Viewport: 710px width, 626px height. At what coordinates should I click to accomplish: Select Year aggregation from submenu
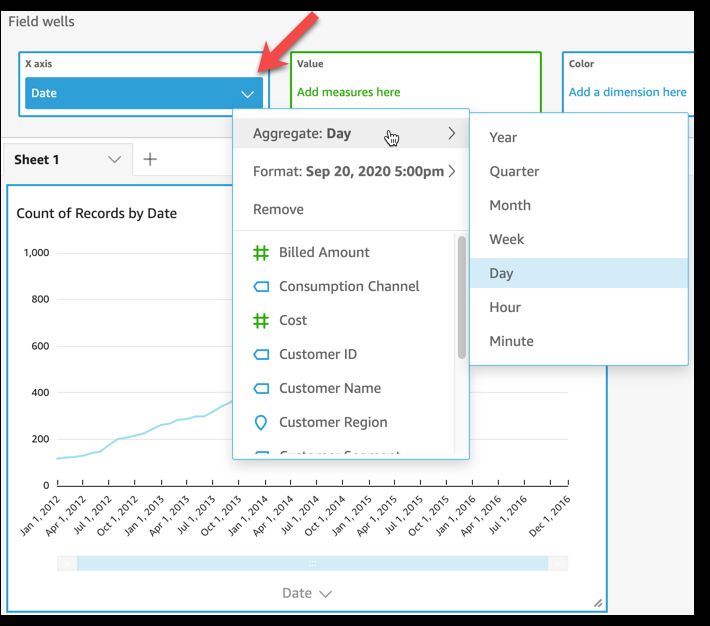point(503,138)
